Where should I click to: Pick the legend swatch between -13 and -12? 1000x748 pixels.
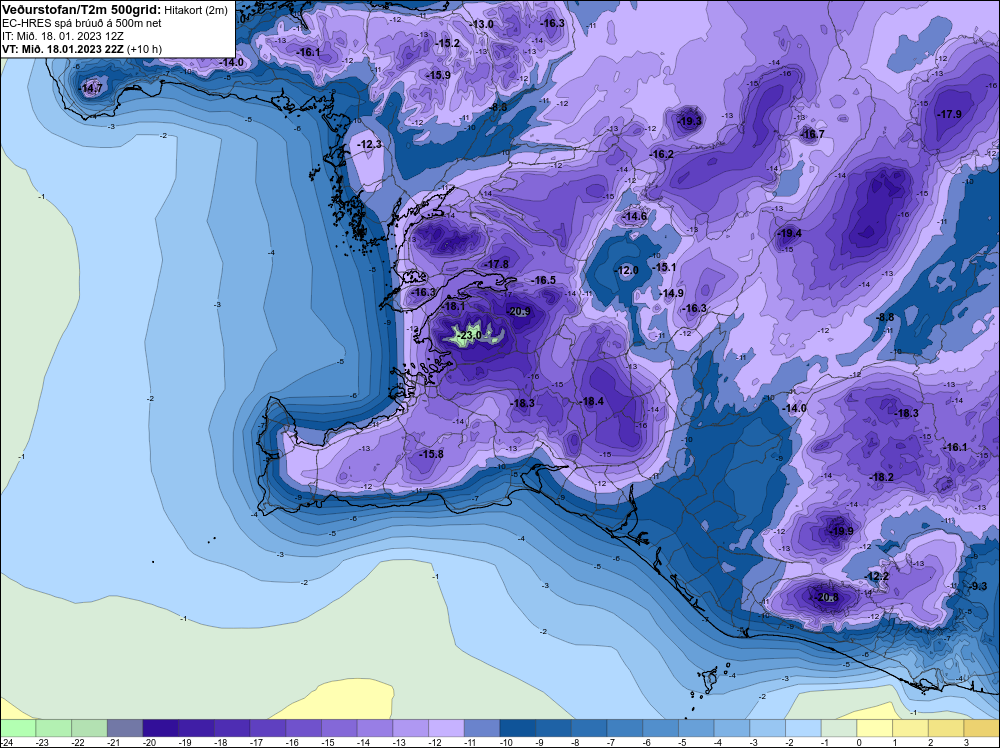(x=411, y=728)
